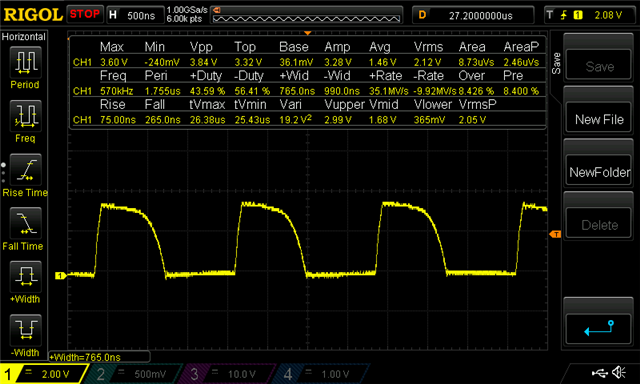Image resolution: width=640 pixels, height=384 pixels.
Task: Select the -Width measurement icon
Action: point(25,330)
